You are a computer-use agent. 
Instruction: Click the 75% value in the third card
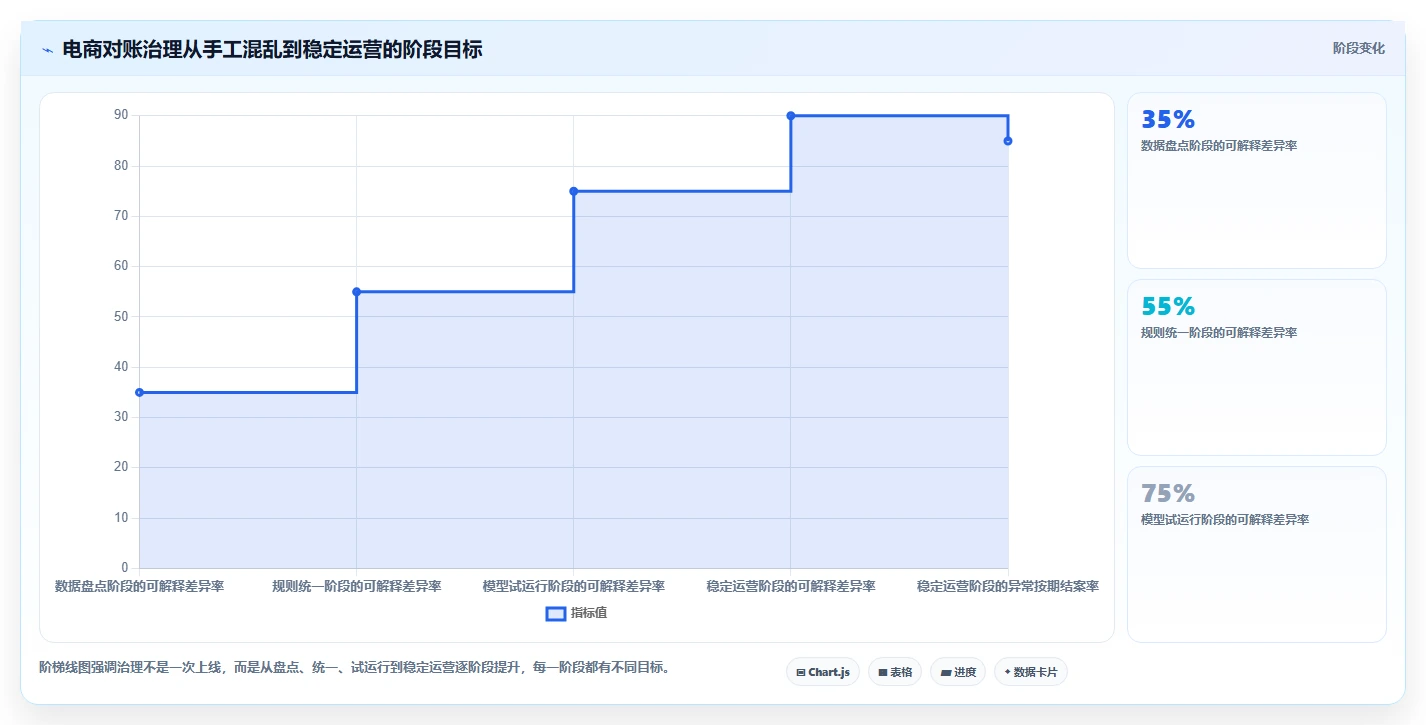(x=1168, y=494)
